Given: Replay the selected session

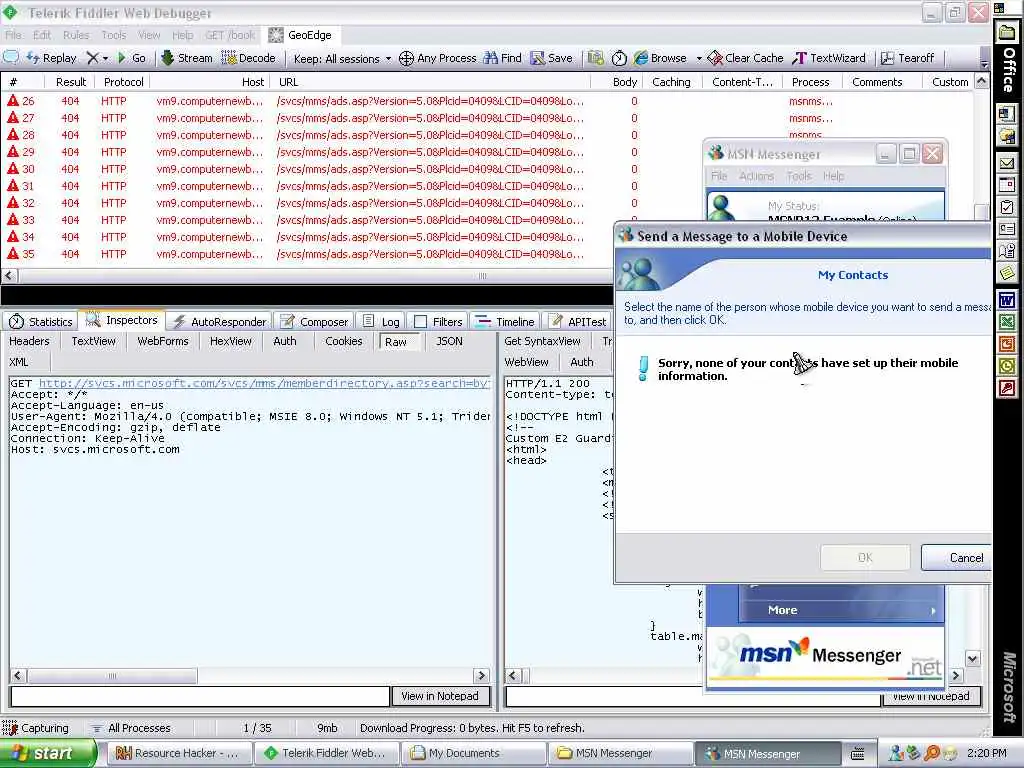Looking at the screenshot, I should [x=52, y=58].
